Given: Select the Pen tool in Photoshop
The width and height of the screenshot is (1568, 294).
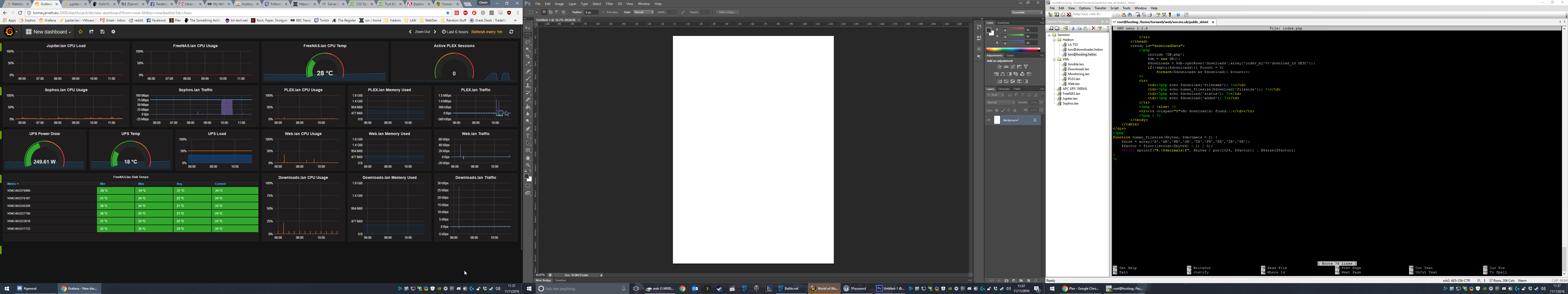Looking at the screenshot, I should coord(528,128).
